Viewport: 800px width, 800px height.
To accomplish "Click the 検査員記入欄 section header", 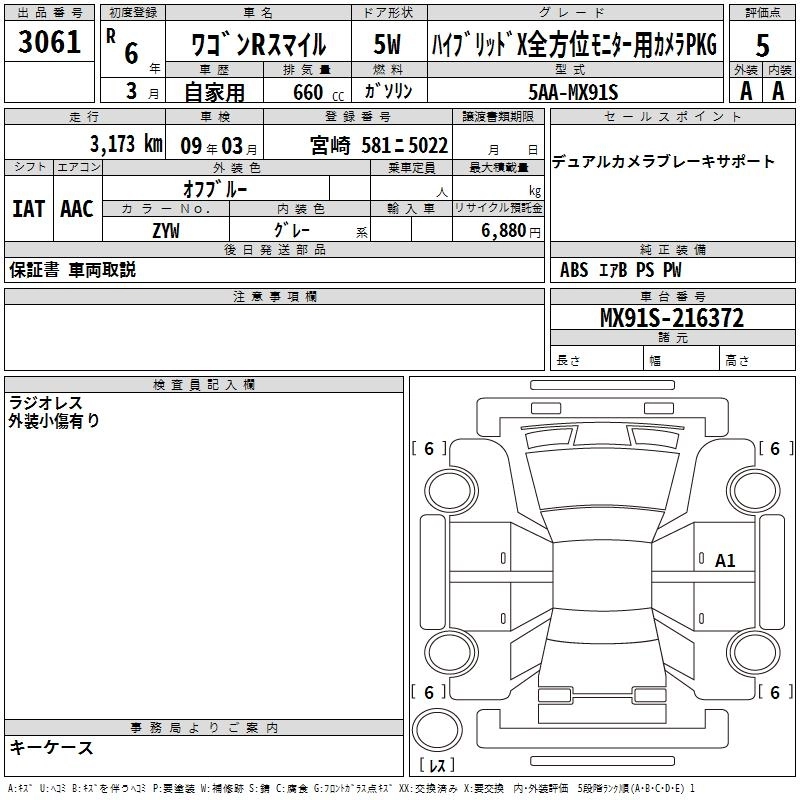I will coord(204,384).
